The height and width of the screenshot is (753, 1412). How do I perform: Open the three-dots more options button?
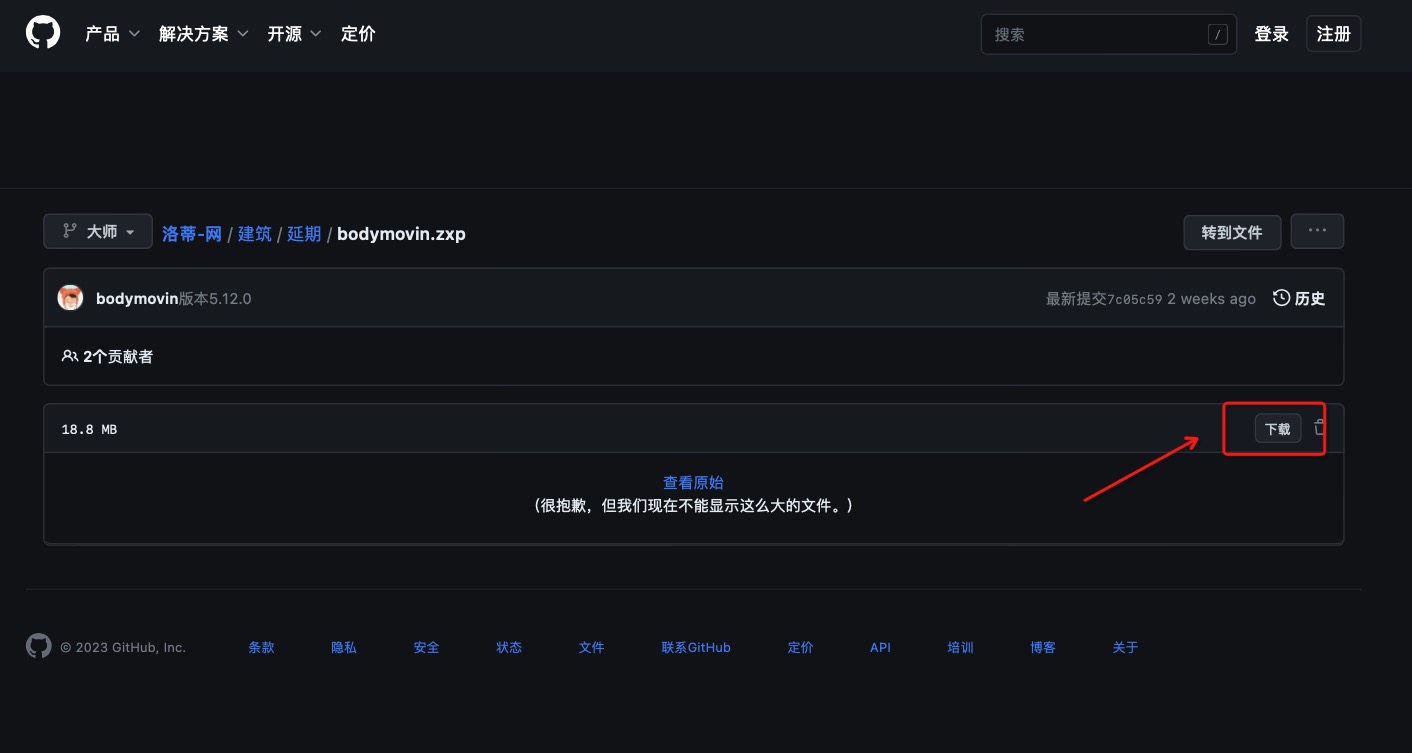pos(1317,231)
